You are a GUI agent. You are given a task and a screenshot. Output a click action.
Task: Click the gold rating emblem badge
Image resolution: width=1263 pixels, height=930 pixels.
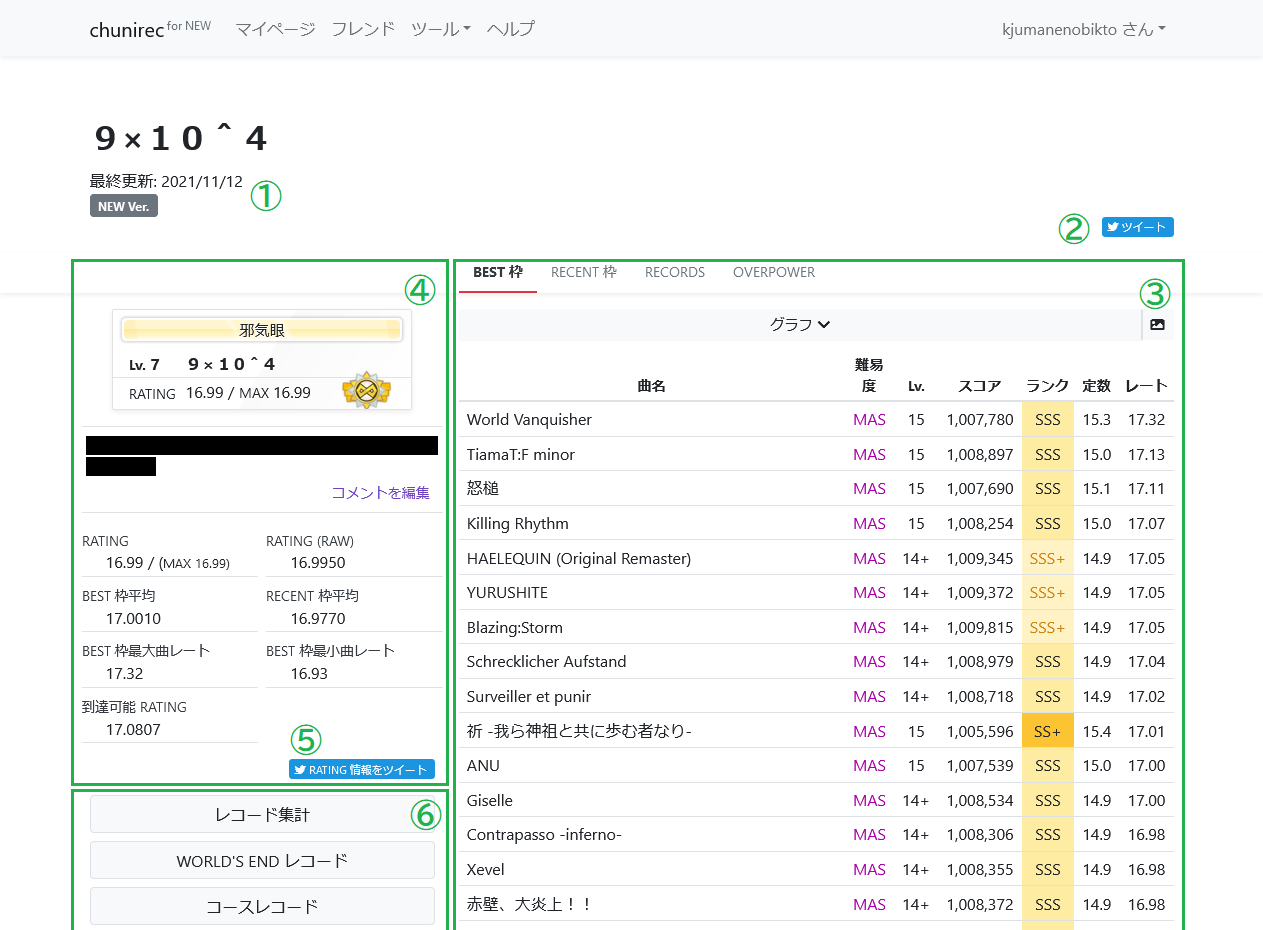pos(366,390)
